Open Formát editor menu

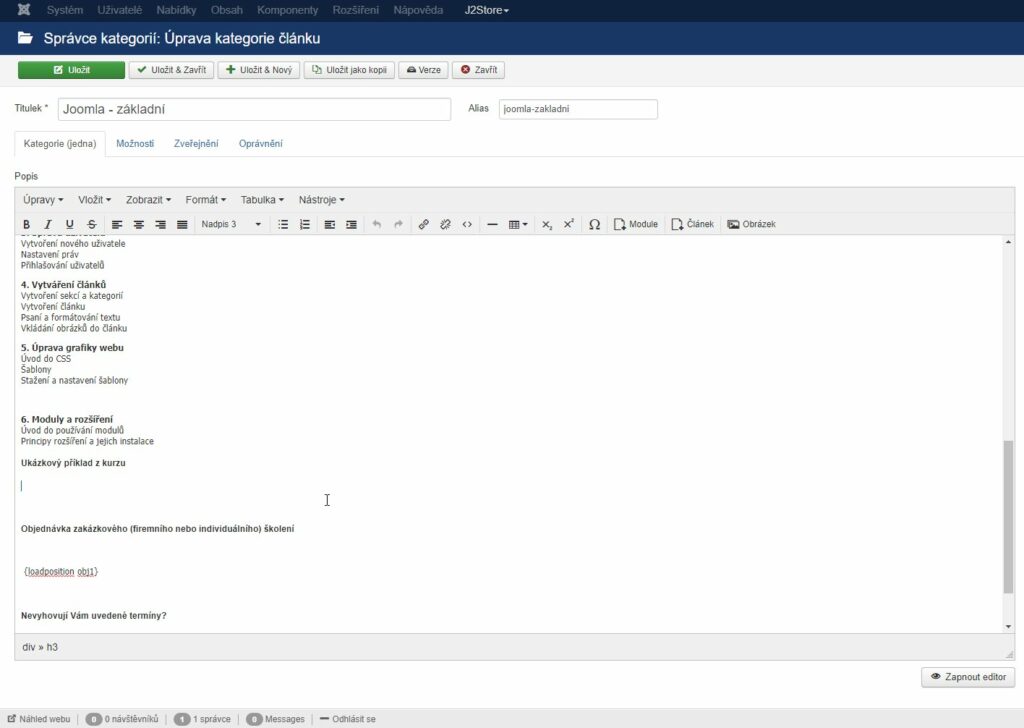(x=206, y=200)
